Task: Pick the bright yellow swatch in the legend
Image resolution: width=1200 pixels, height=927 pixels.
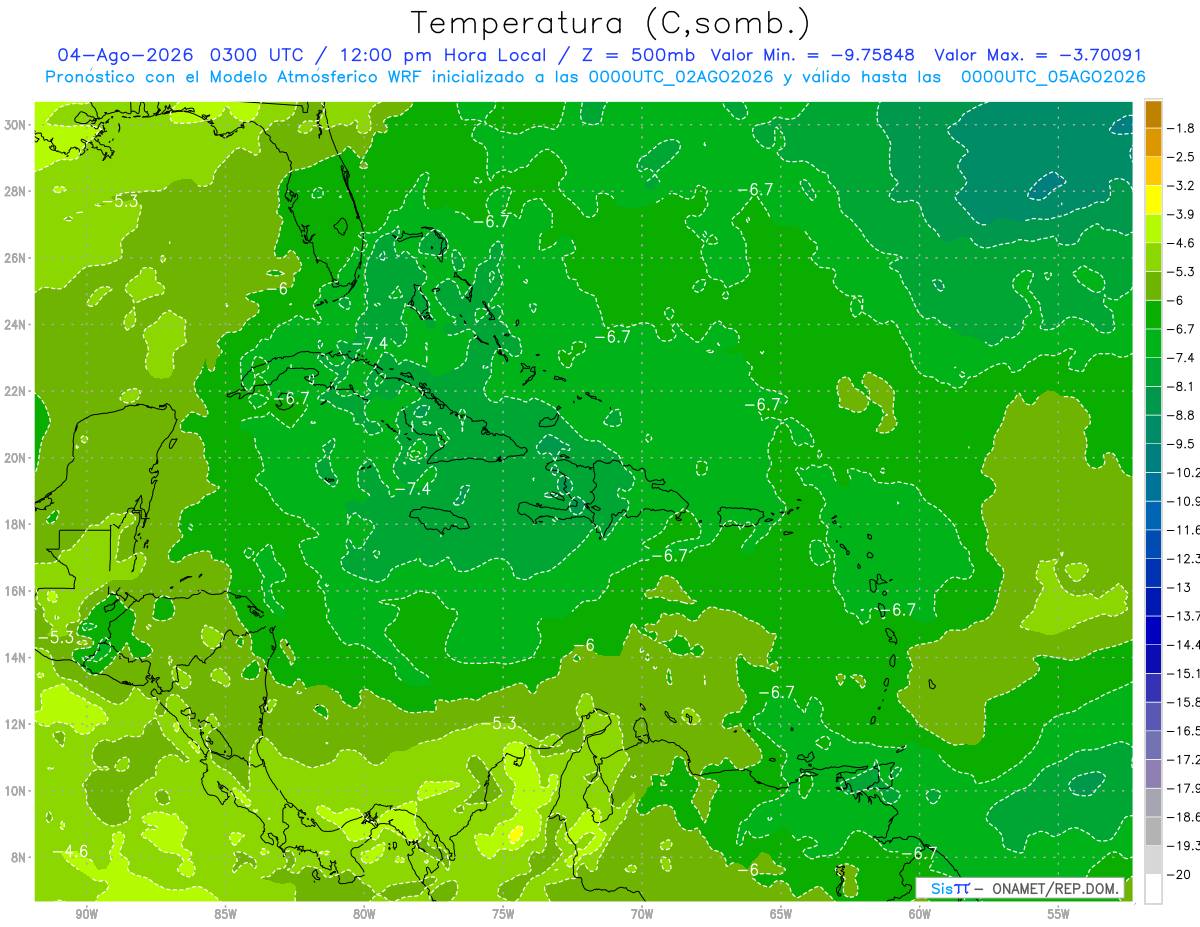Action: click(1153, 200)
